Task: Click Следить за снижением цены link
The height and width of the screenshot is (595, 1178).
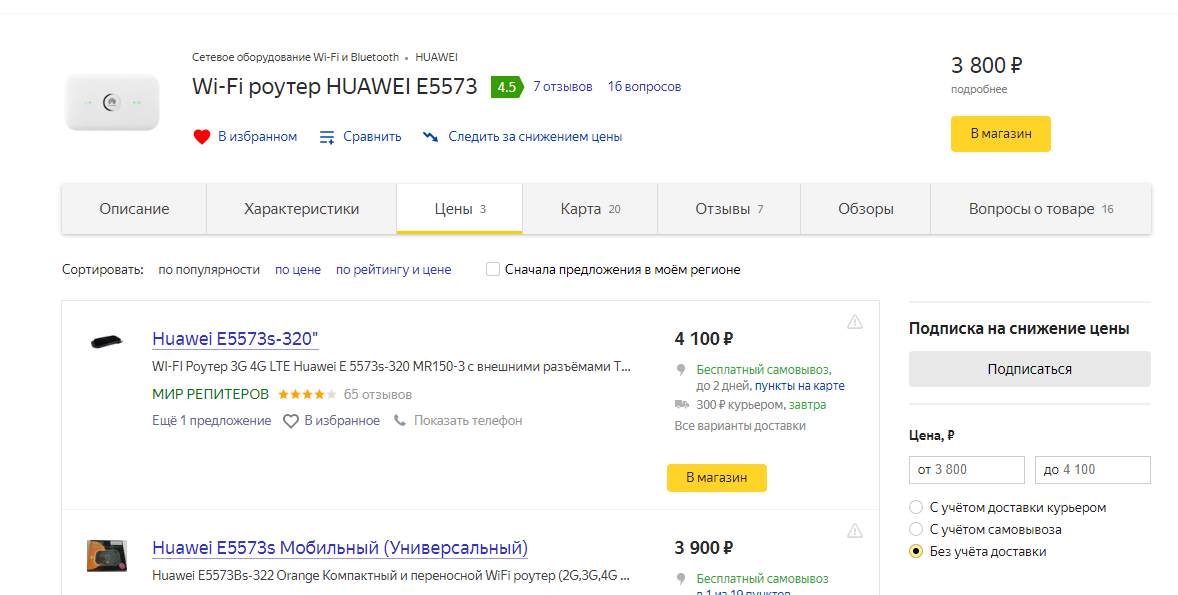Action: click(x=535, y=137)
